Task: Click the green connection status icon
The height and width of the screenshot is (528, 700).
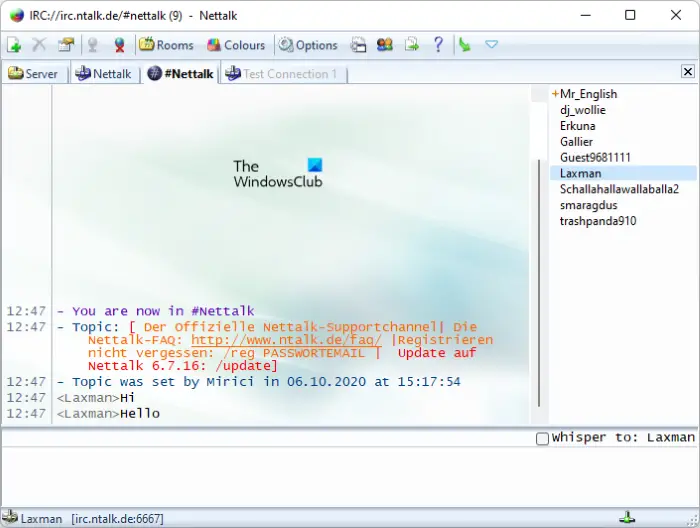Action: 627,518
